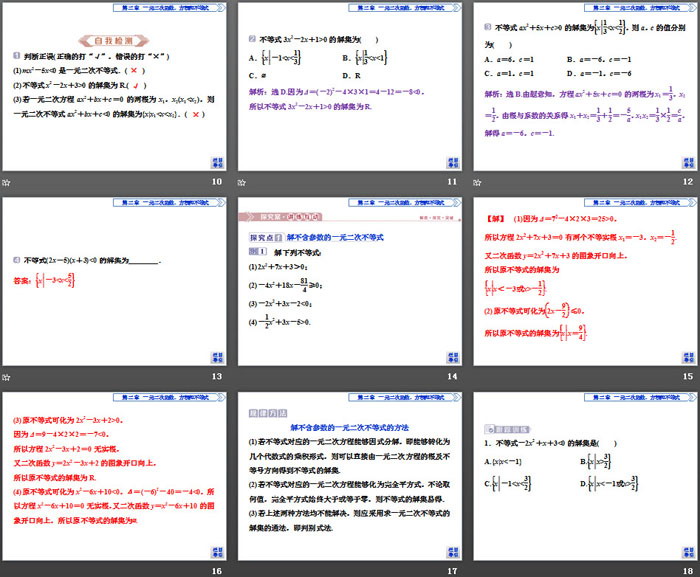This screenshot has width=700, height=577.
Task: Select slide 13 with the 答案 text
Action: (114, 282)
